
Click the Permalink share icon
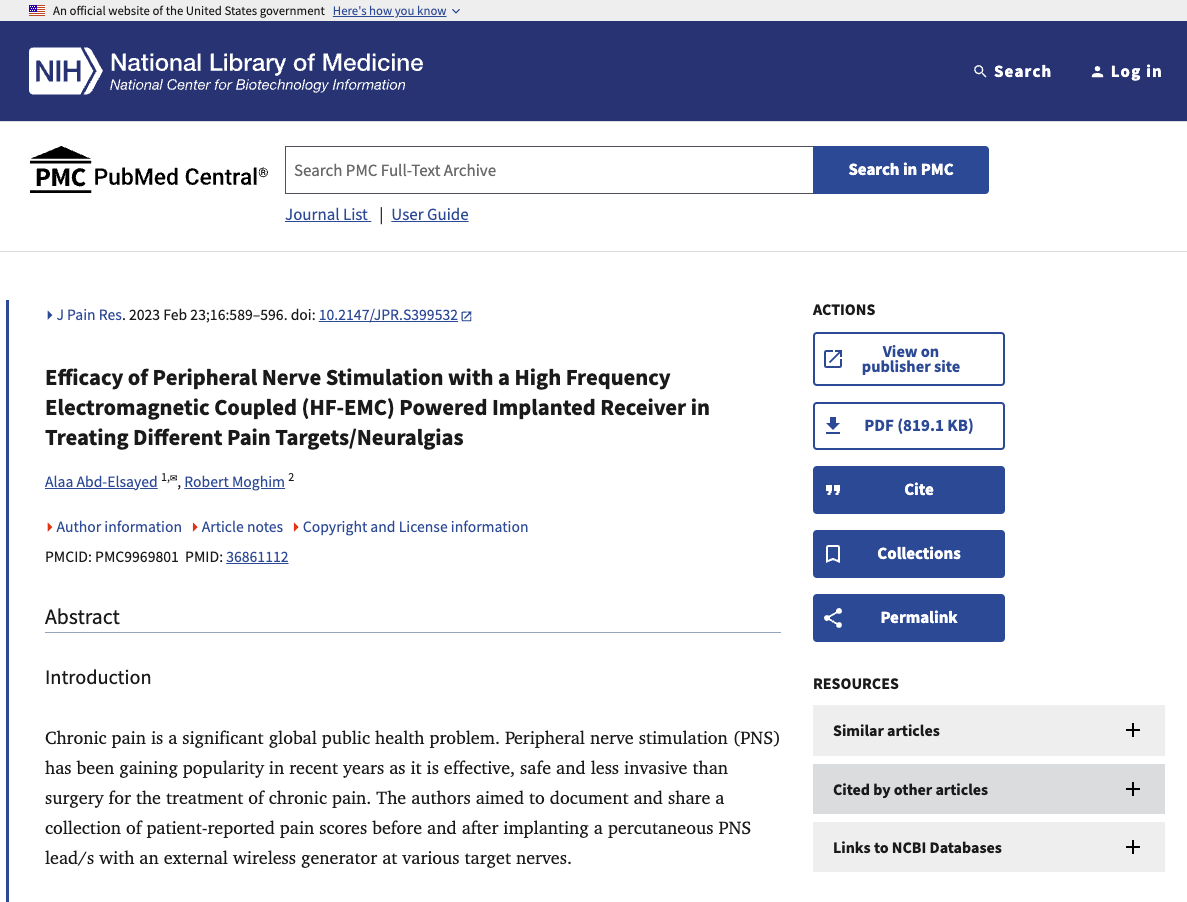pyautogui.click(x=833, y=618)
